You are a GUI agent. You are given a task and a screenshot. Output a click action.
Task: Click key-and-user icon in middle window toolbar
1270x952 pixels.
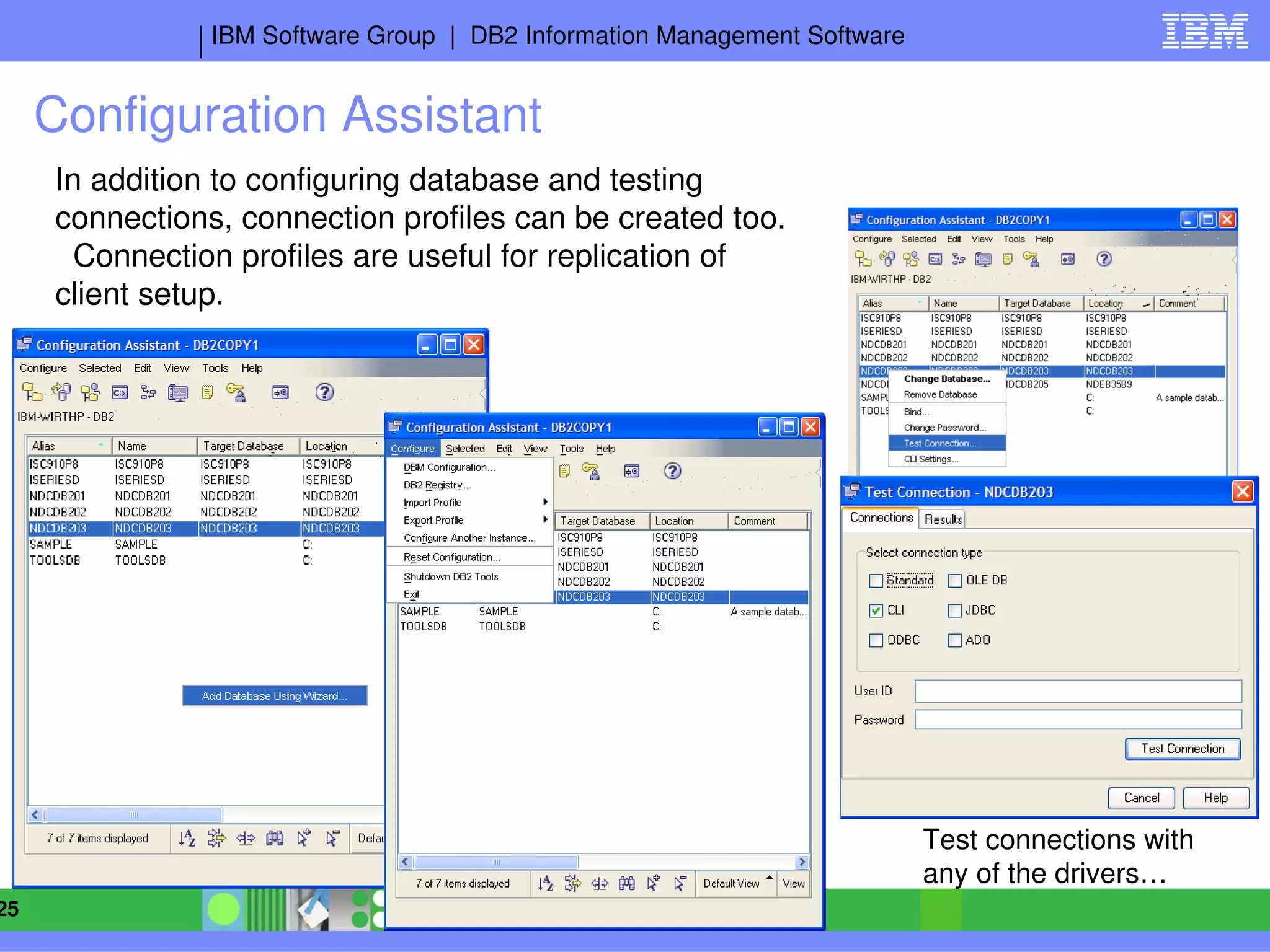click(x=591, y=472)
